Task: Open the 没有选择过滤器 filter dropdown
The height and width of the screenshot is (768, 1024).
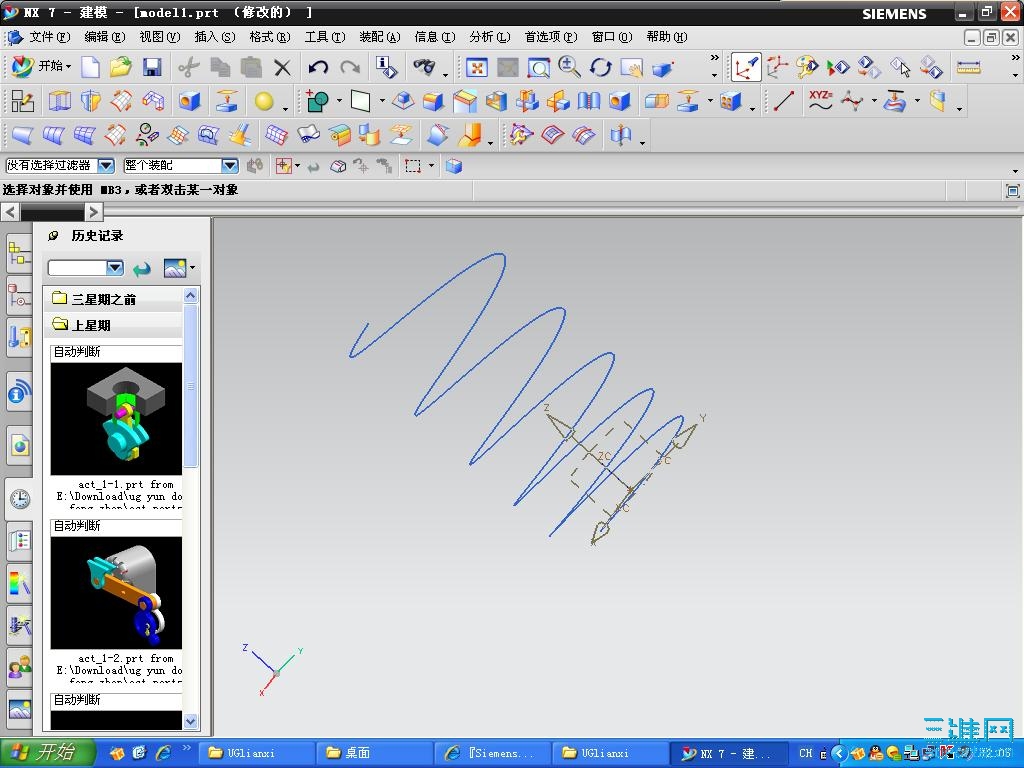Action: [x=106, y=165]
